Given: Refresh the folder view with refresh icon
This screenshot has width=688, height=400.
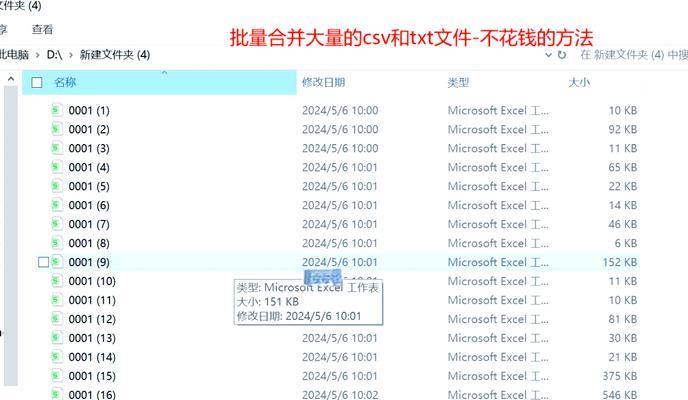Looking at the screenshot, I should coord(562,55).
